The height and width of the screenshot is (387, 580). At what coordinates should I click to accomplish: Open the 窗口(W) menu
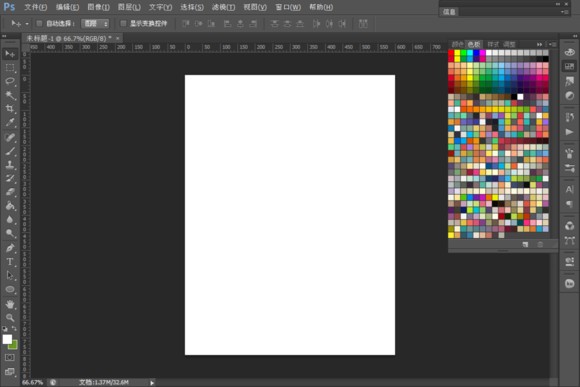coord(288,7)
